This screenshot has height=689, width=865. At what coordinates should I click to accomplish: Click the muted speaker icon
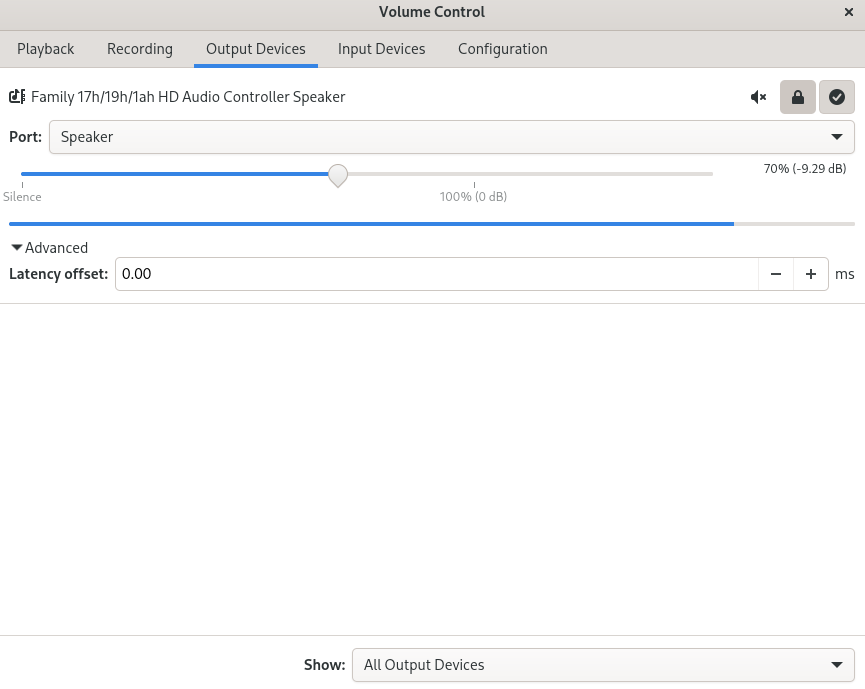pos(758,97)
